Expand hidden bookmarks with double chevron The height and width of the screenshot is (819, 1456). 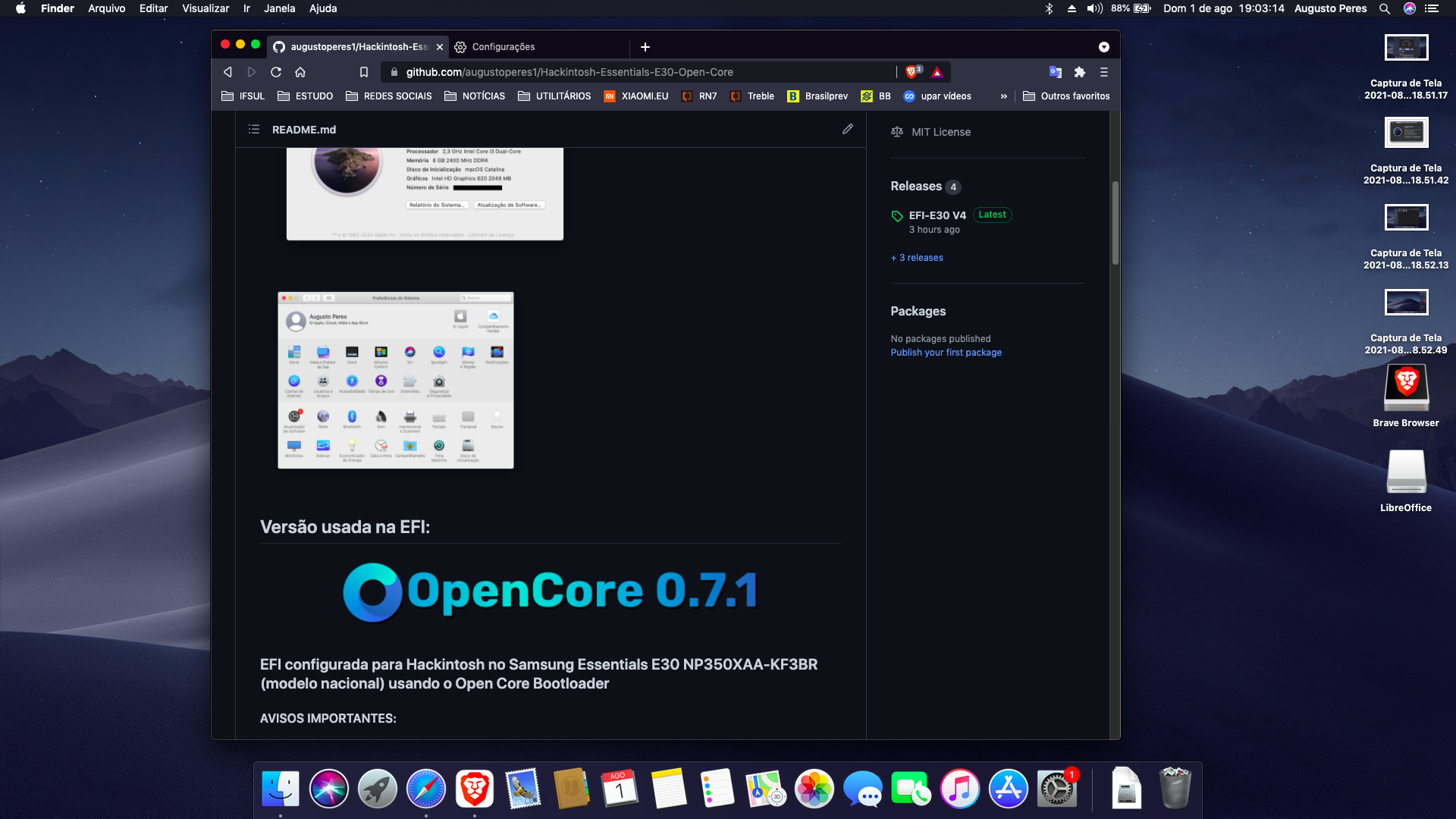(1004, 96)
